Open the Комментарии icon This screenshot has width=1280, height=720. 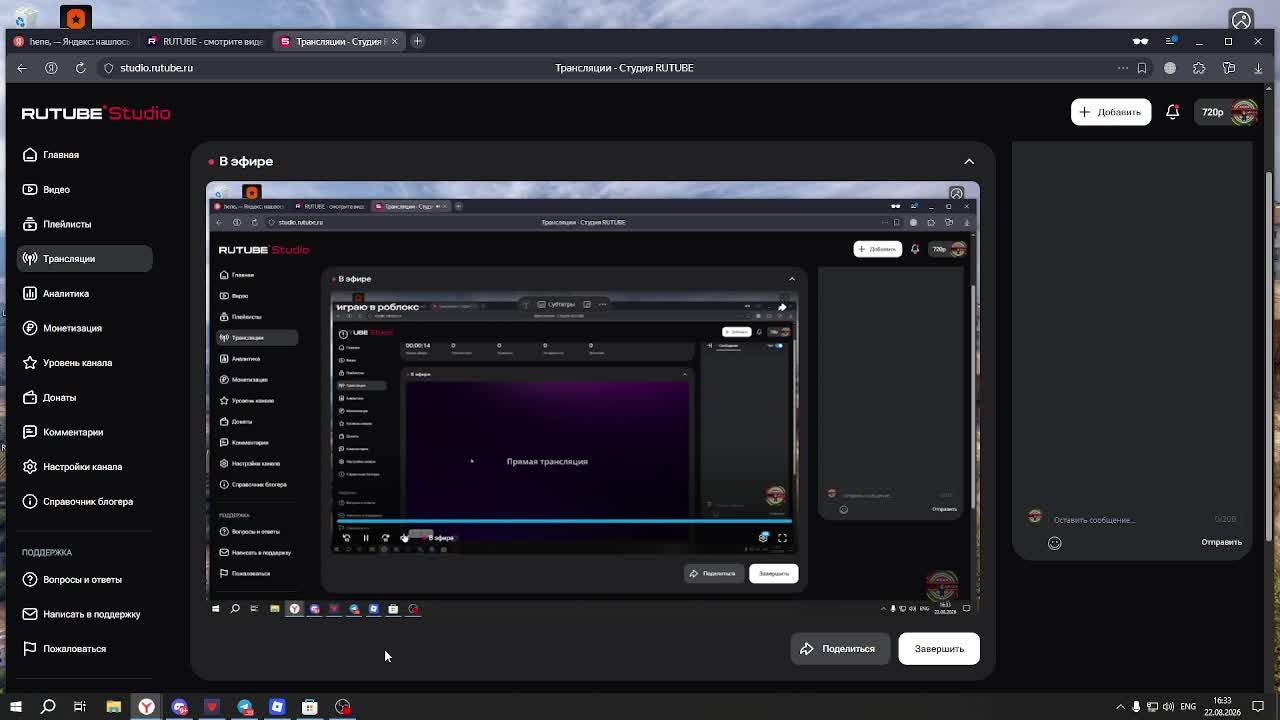30,432
